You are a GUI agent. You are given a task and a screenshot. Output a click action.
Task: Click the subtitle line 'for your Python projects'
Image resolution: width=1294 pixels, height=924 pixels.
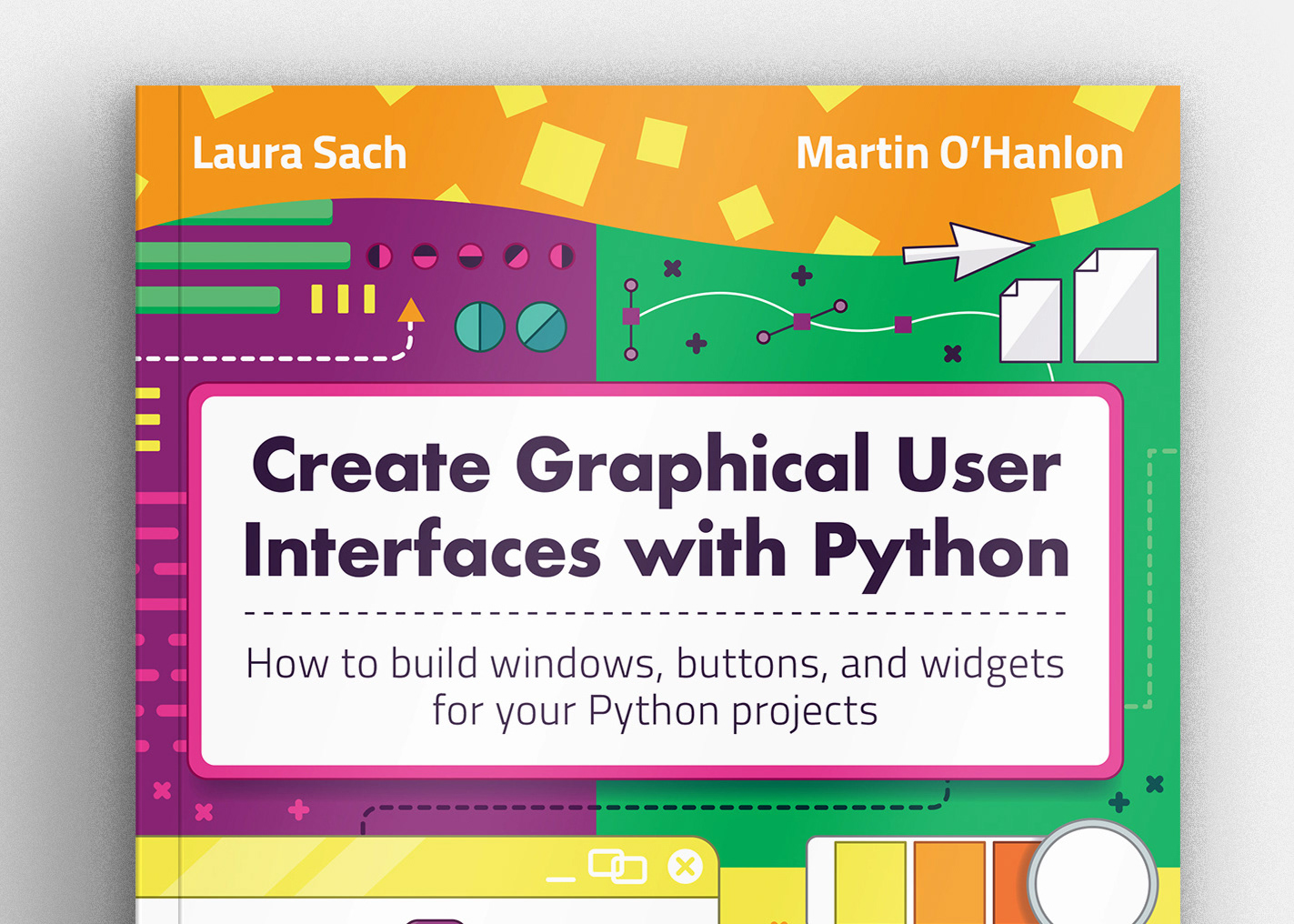coord(655,711)
